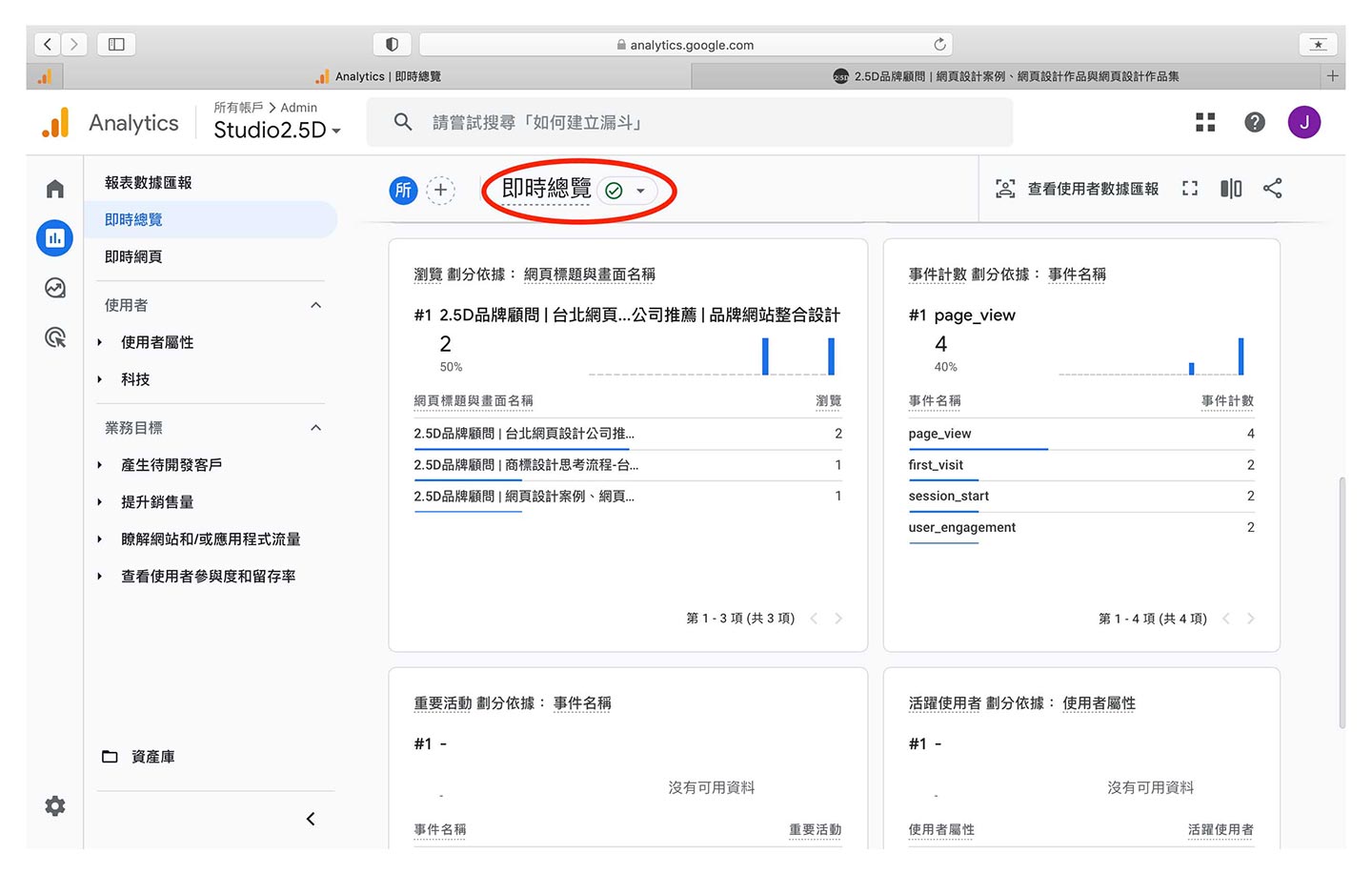Screen dimensions: 1372x874
Task: Collapse the 使用者 section
Action: pyautogui.click(x=316, y=305)
